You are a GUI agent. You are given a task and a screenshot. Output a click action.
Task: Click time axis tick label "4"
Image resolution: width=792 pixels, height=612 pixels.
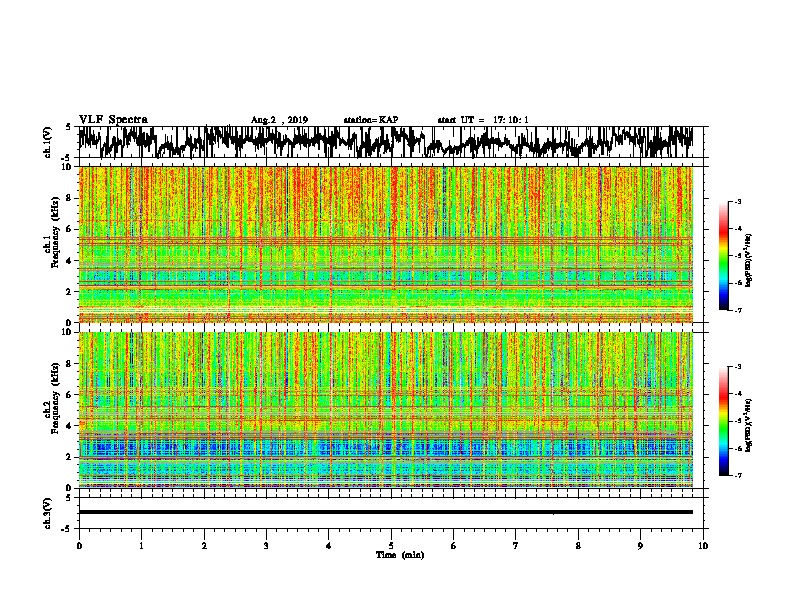pyautogui.click(x=328, y=546)
